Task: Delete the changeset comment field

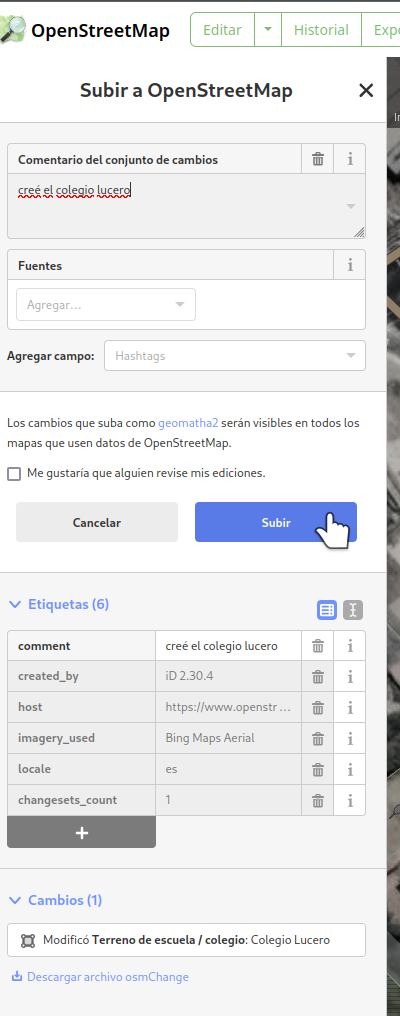Action: (x=318, y=159)
